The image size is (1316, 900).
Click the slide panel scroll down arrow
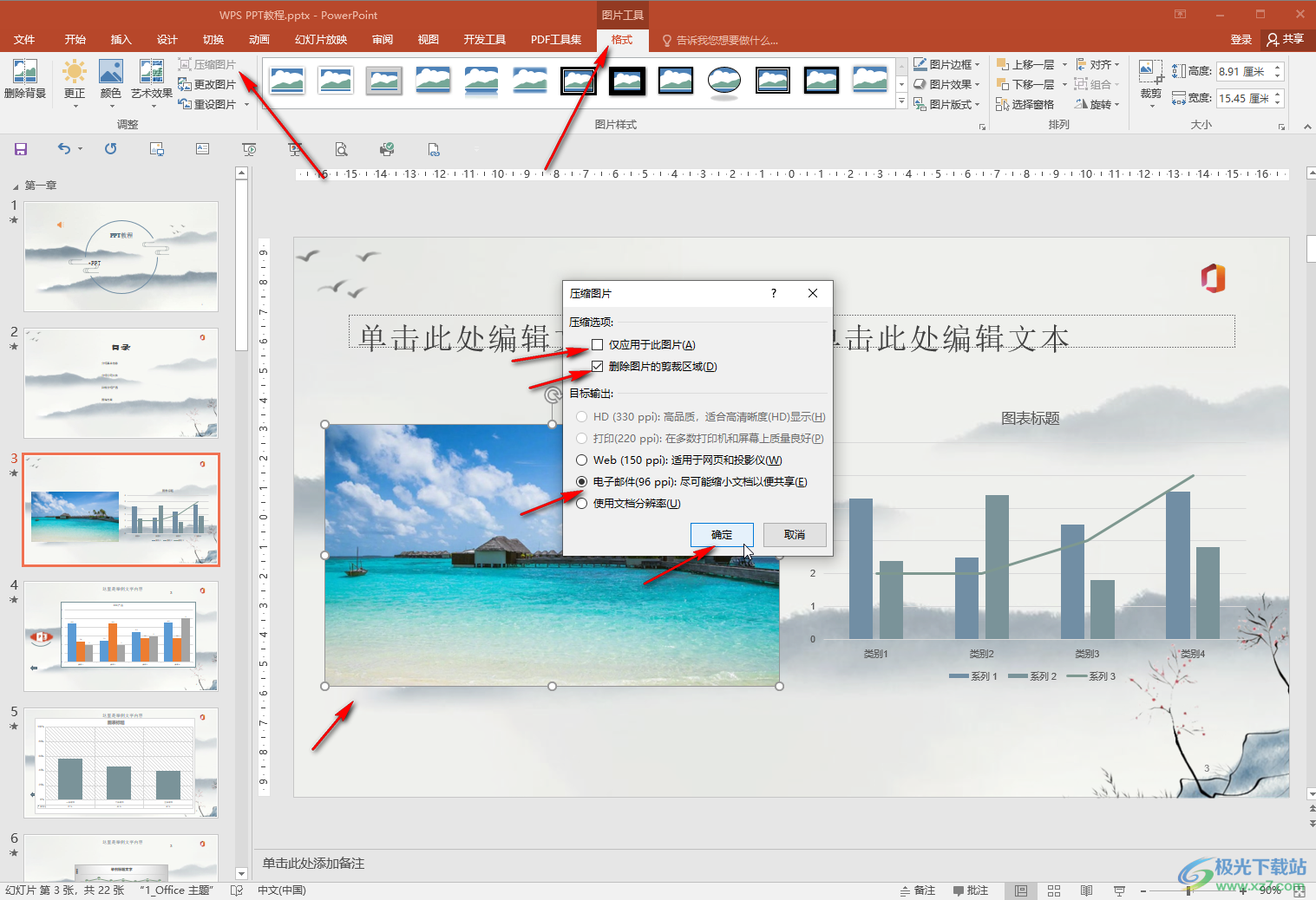(x=242, y=873)
